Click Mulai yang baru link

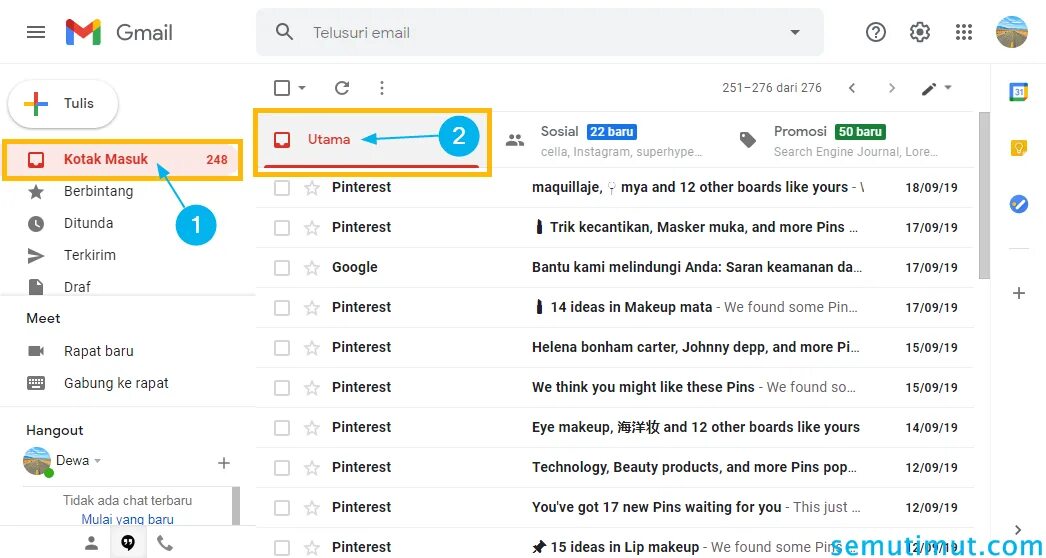pyautogui.click(x=127, y=519)
